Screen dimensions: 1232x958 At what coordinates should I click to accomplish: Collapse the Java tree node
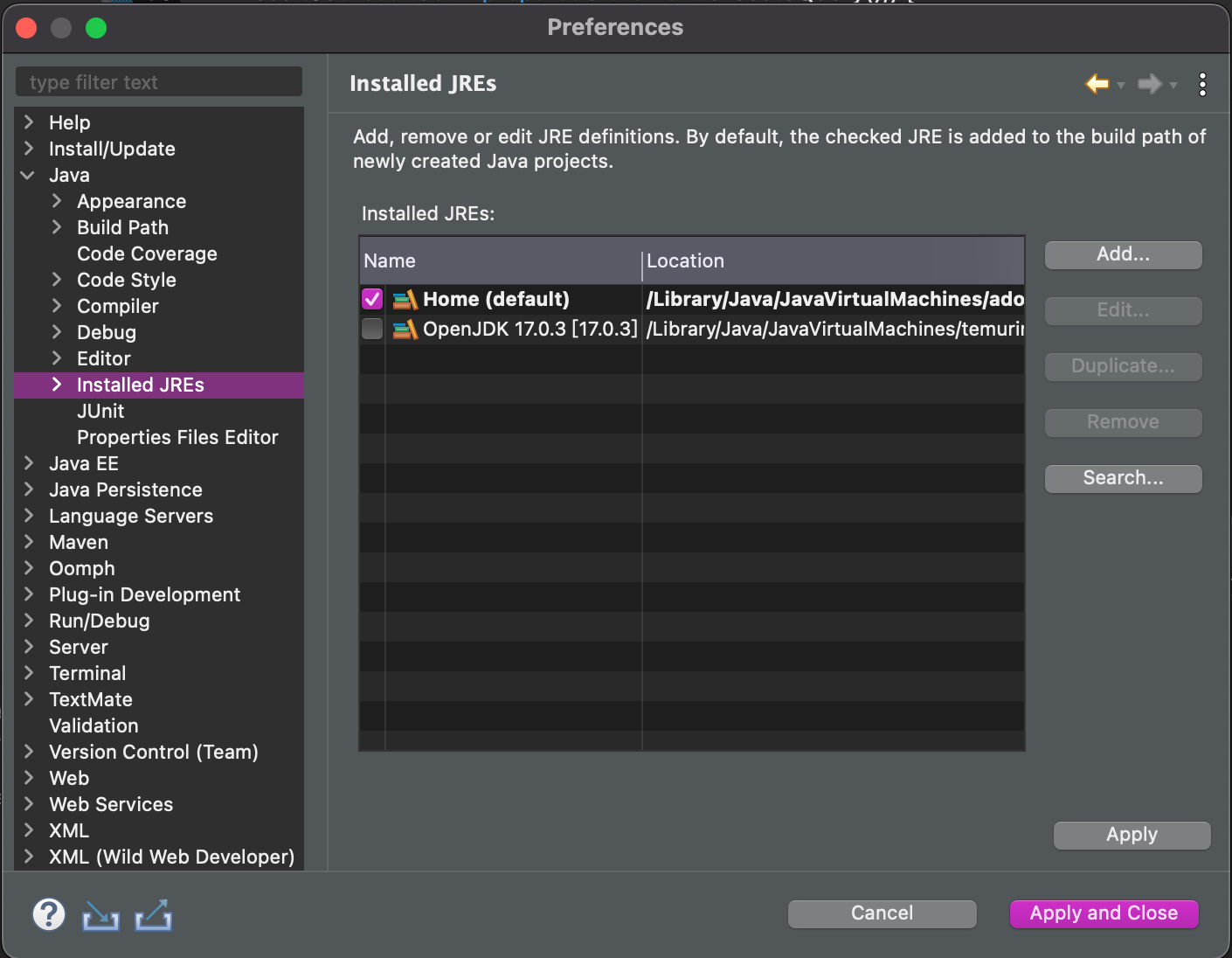pyautogui.click(x=29, y=175)
